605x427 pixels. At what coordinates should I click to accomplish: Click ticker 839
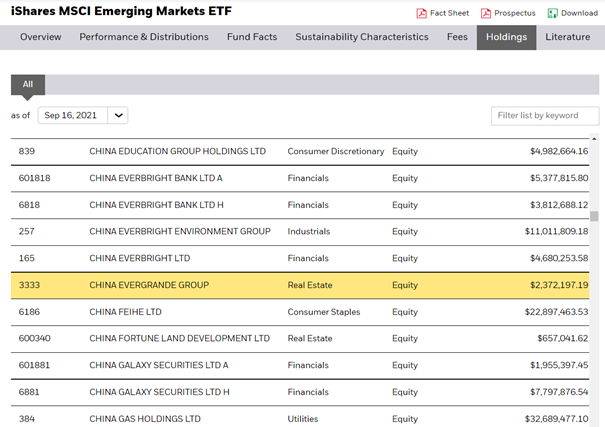click(27, 151)
